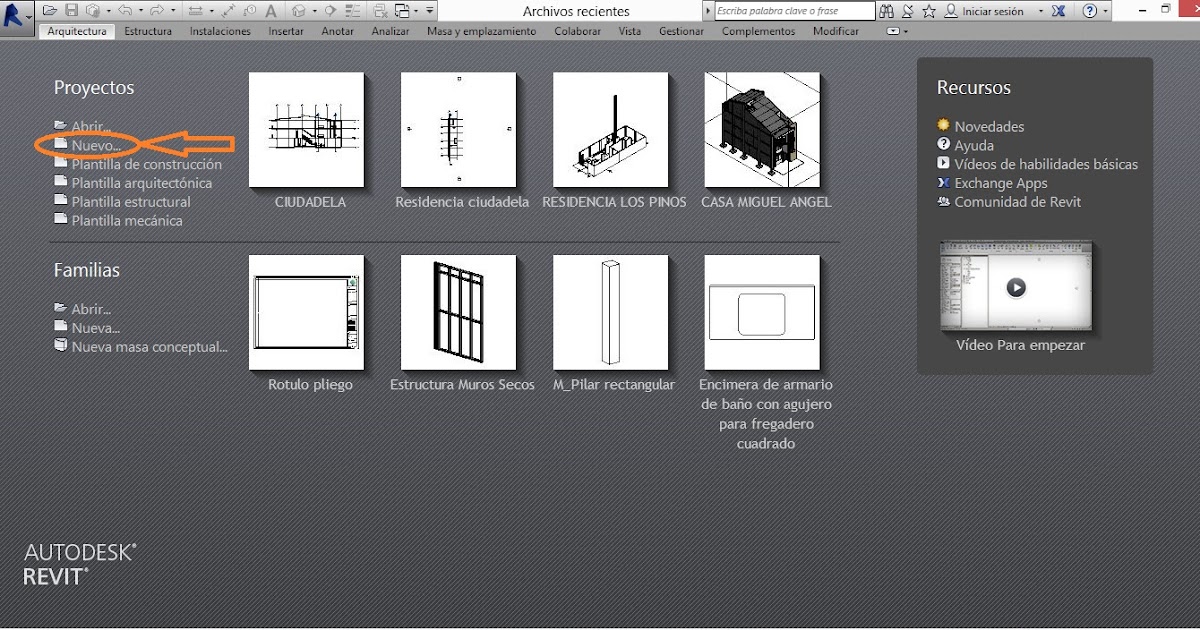Expand the dropdown next to Modificar
The width and height of the screenshot is (1200, 630).
895,31
